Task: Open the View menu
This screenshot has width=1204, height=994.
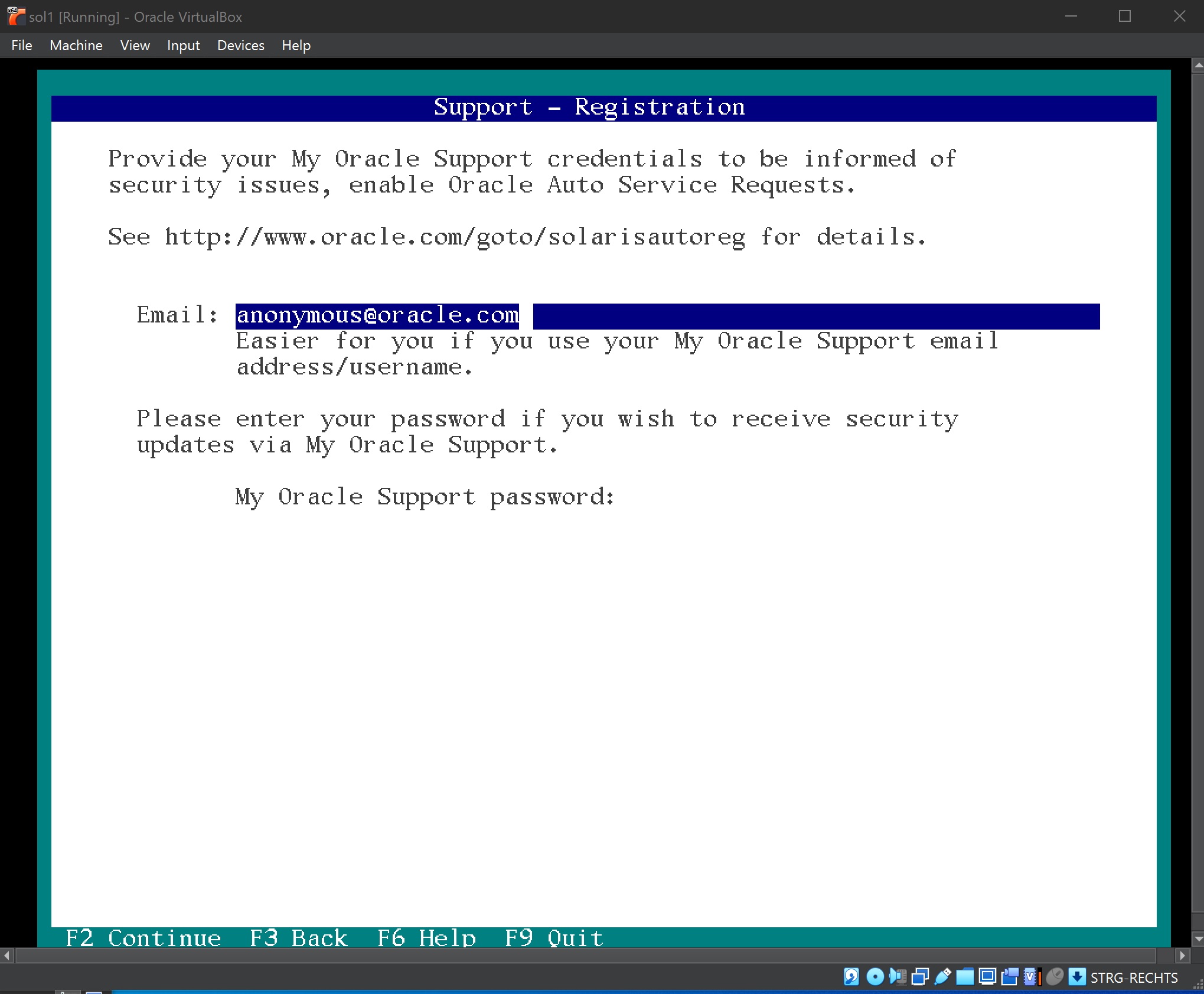Action: 135,45
